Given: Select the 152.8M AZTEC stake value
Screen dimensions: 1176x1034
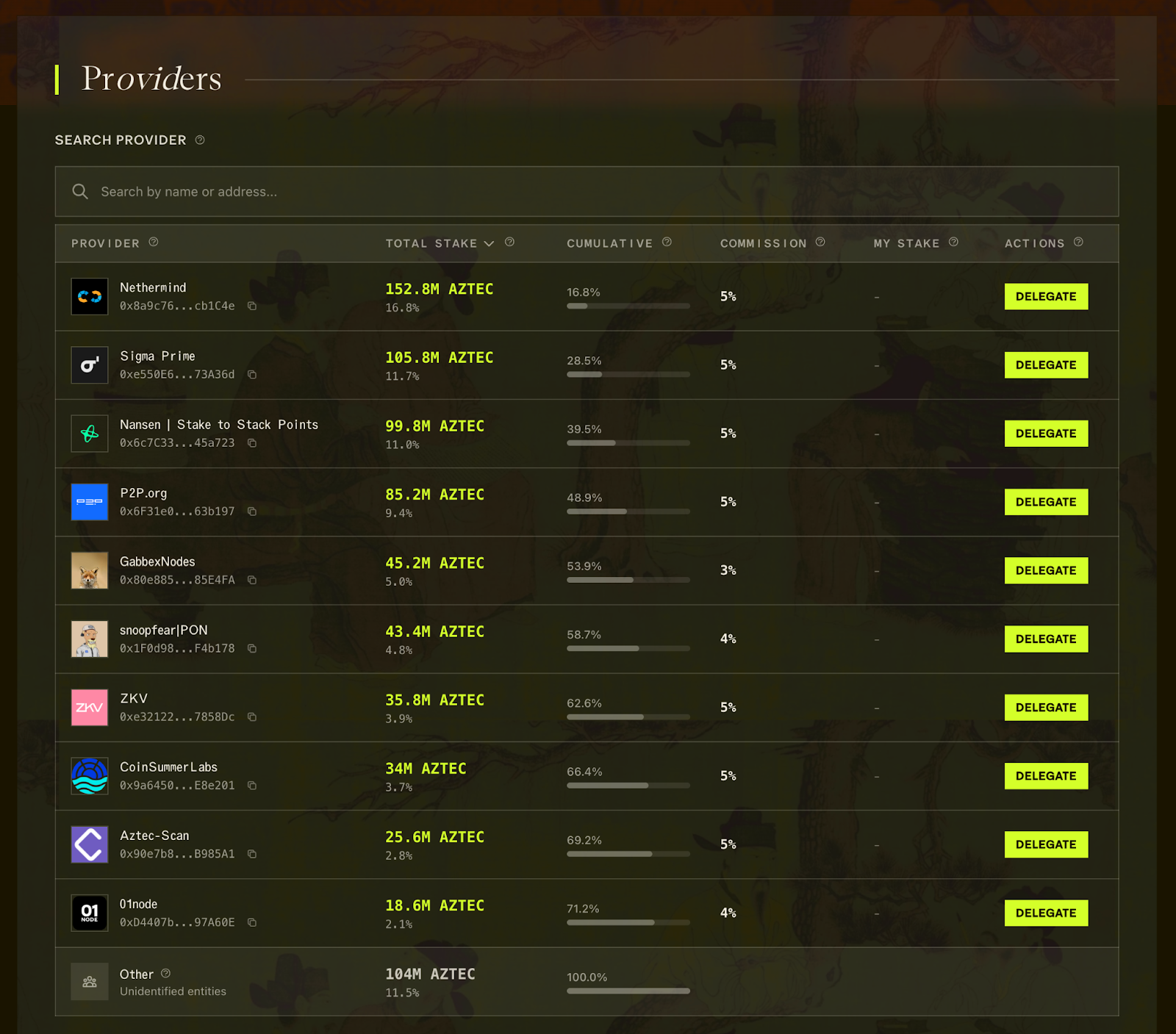Looking at the screenshot, I should 440,289.
